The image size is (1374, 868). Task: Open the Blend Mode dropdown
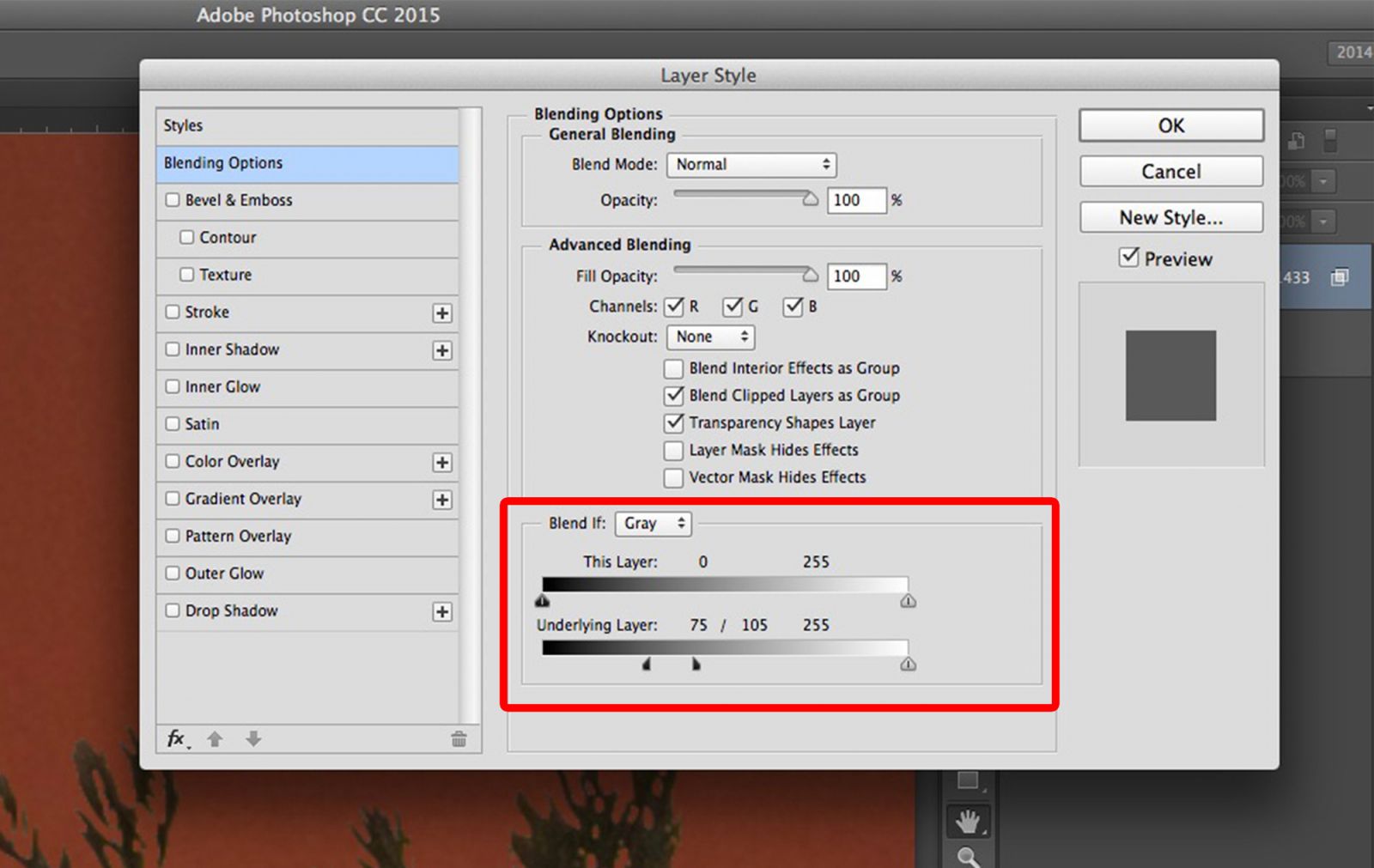tap(751, 164)
